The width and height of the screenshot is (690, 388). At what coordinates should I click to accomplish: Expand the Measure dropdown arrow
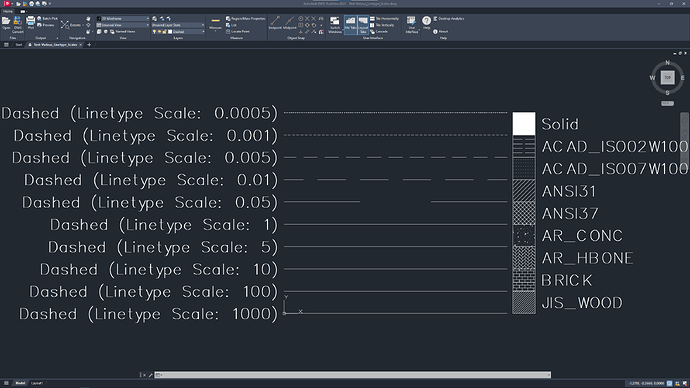coord(215,31)
